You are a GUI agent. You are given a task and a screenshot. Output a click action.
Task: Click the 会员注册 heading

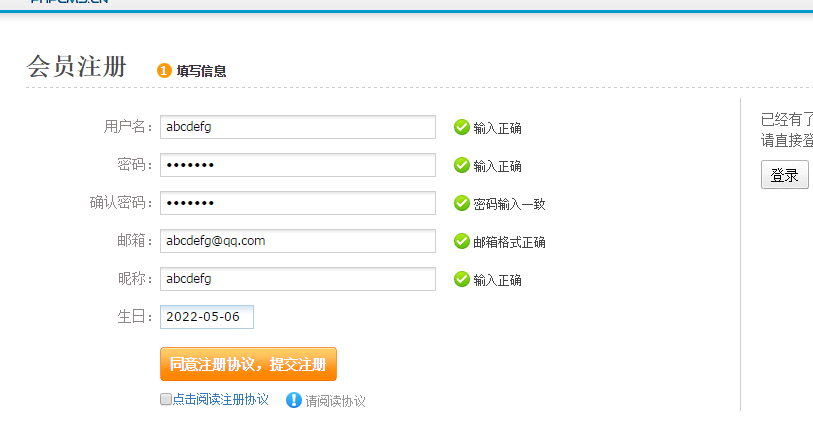click(x=77, y=66)
